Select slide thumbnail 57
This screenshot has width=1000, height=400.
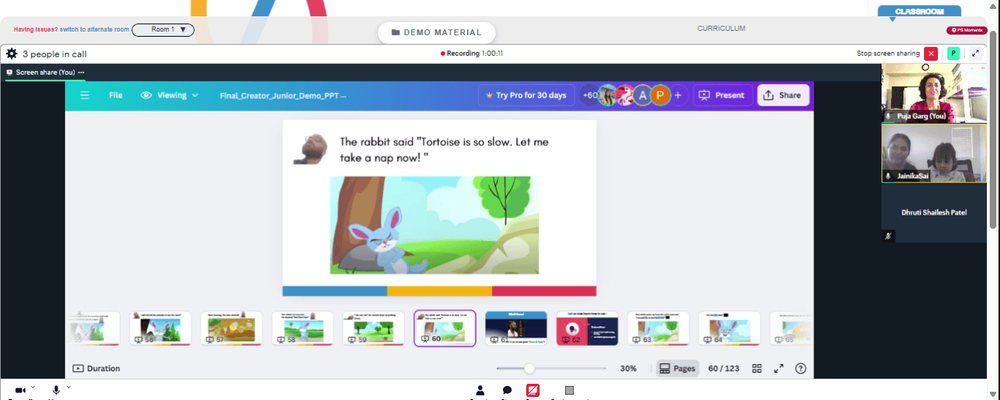pos(231,329)
